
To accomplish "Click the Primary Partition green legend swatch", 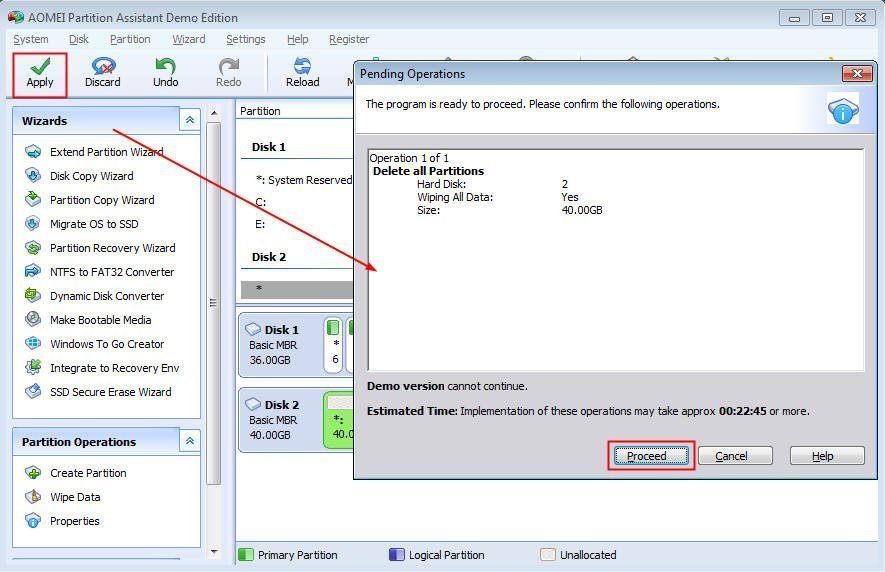I will tap(246, 554).
